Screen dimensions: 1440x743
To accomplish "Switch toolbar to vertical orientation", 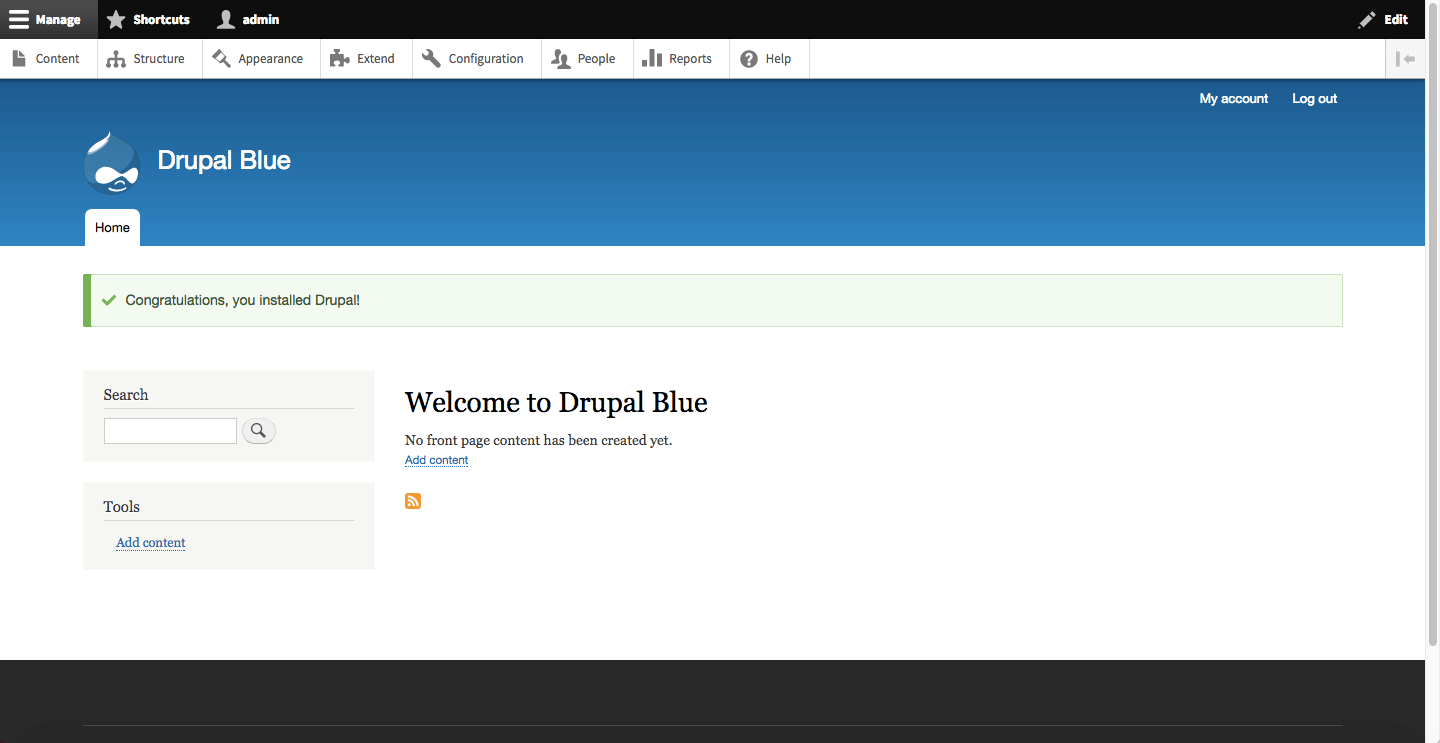I will point(1406,59).
